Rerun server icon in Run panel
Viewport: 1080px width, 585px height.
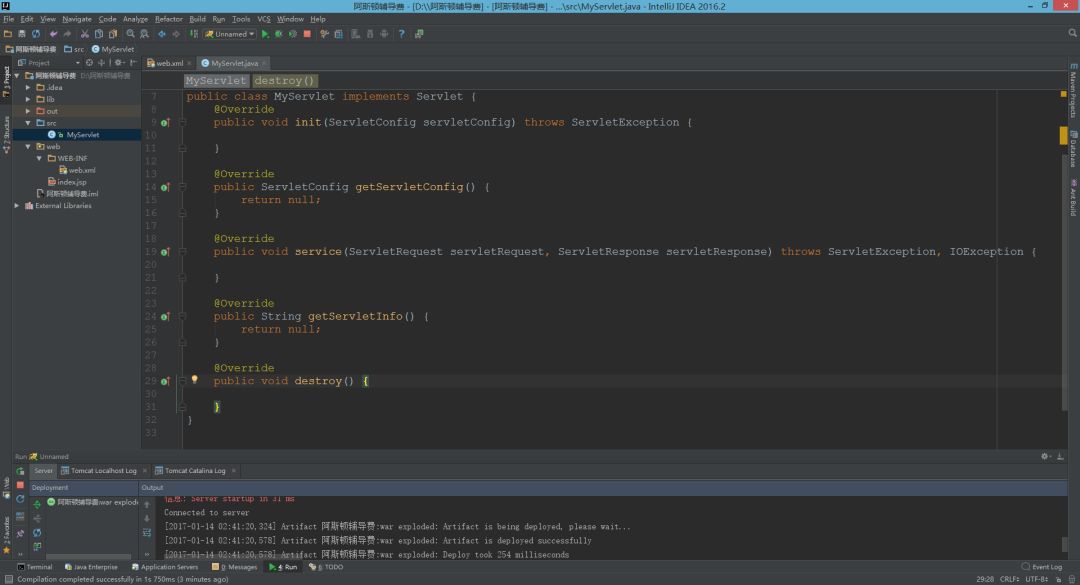(20, 471)
